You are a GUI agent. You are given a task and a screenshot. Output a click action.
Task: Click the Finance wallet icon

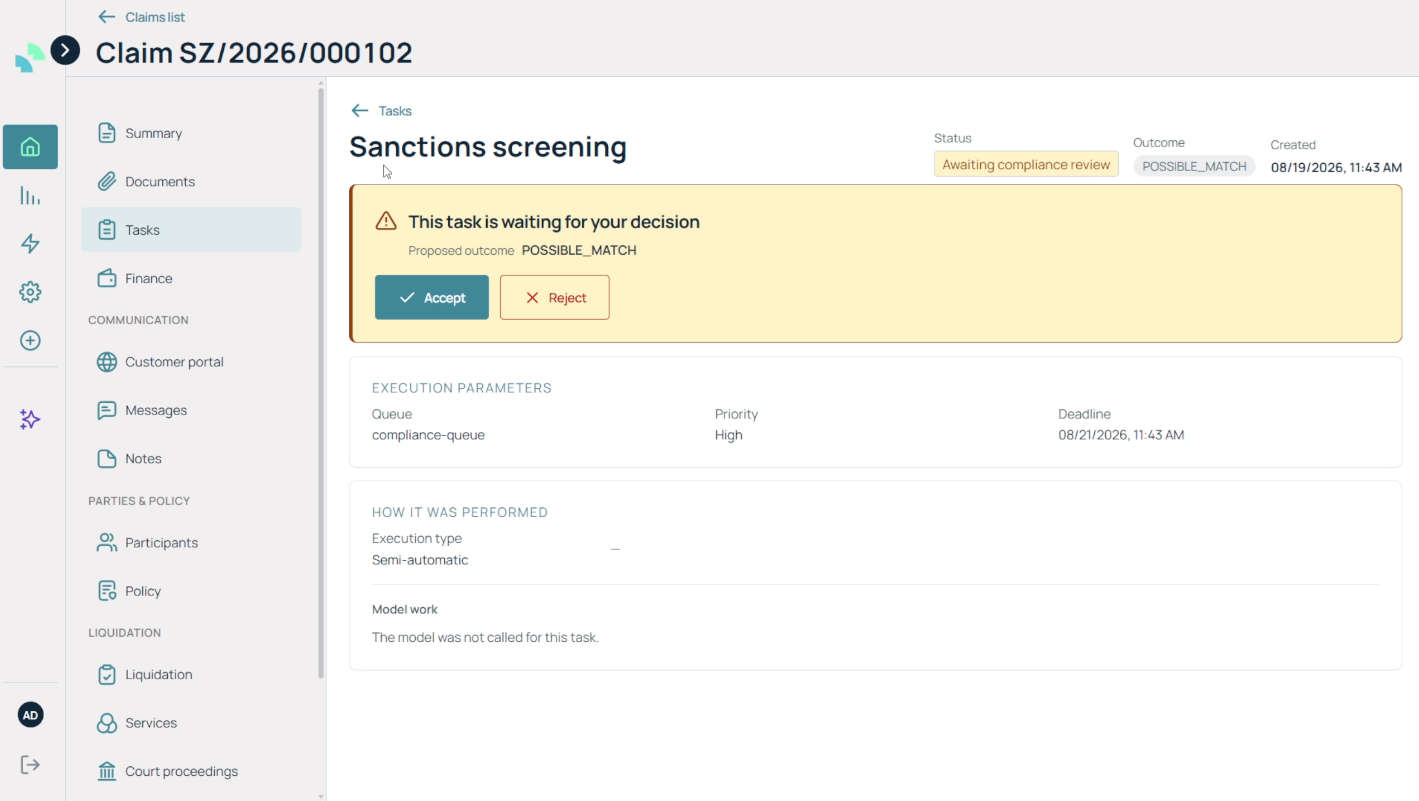[107, 278]
